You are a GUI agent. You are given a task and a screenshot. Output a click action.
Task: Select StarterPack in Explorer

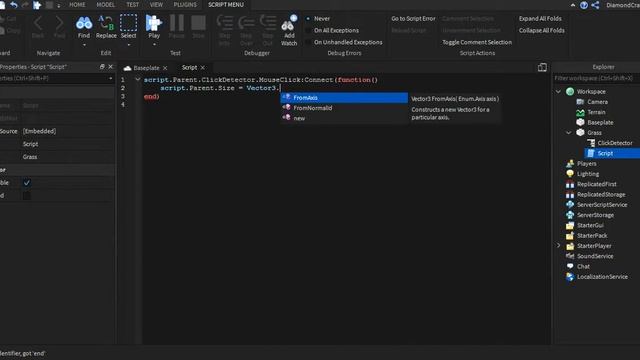tap(592, 236)
